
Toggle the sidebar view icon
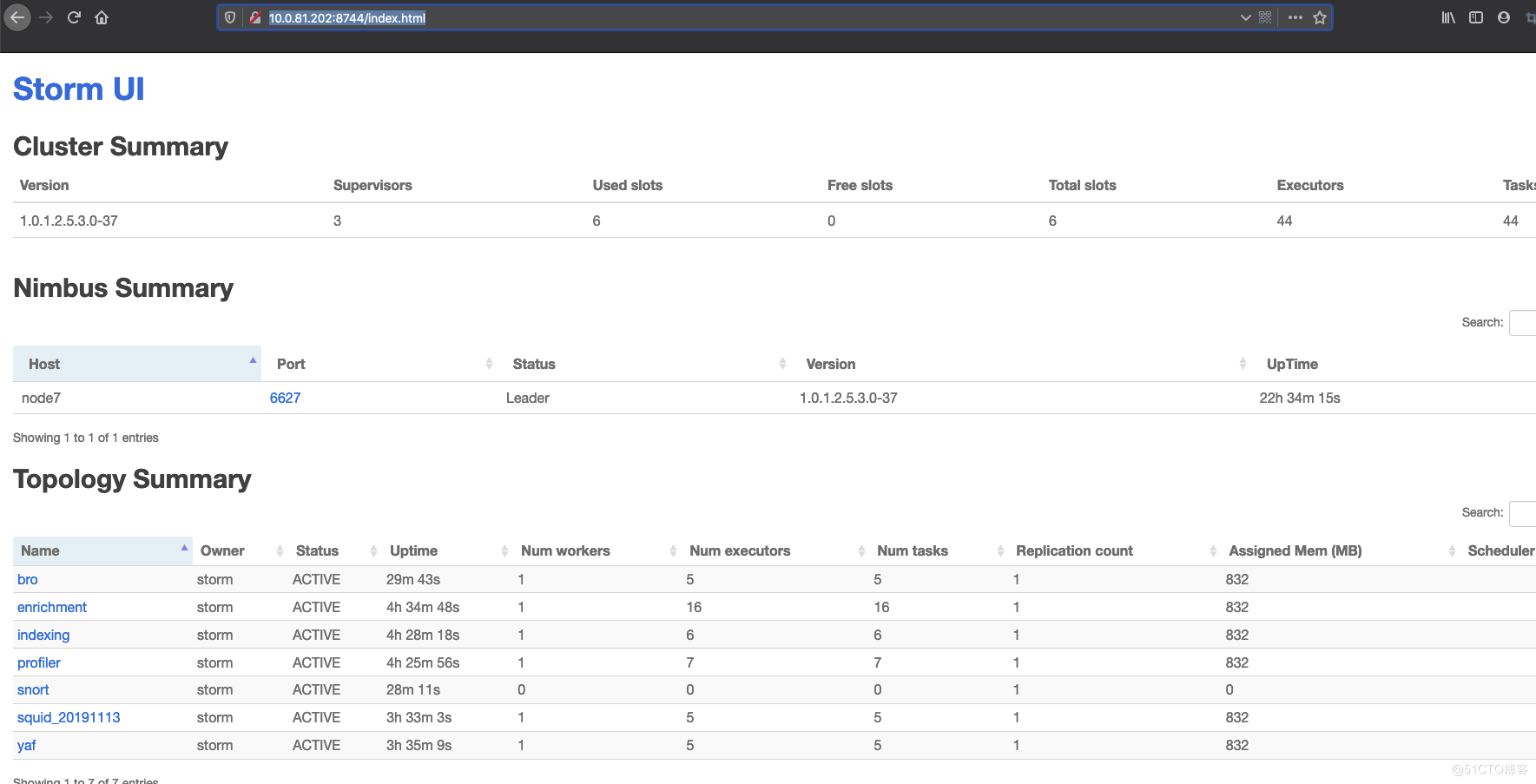coord(1476,17)
